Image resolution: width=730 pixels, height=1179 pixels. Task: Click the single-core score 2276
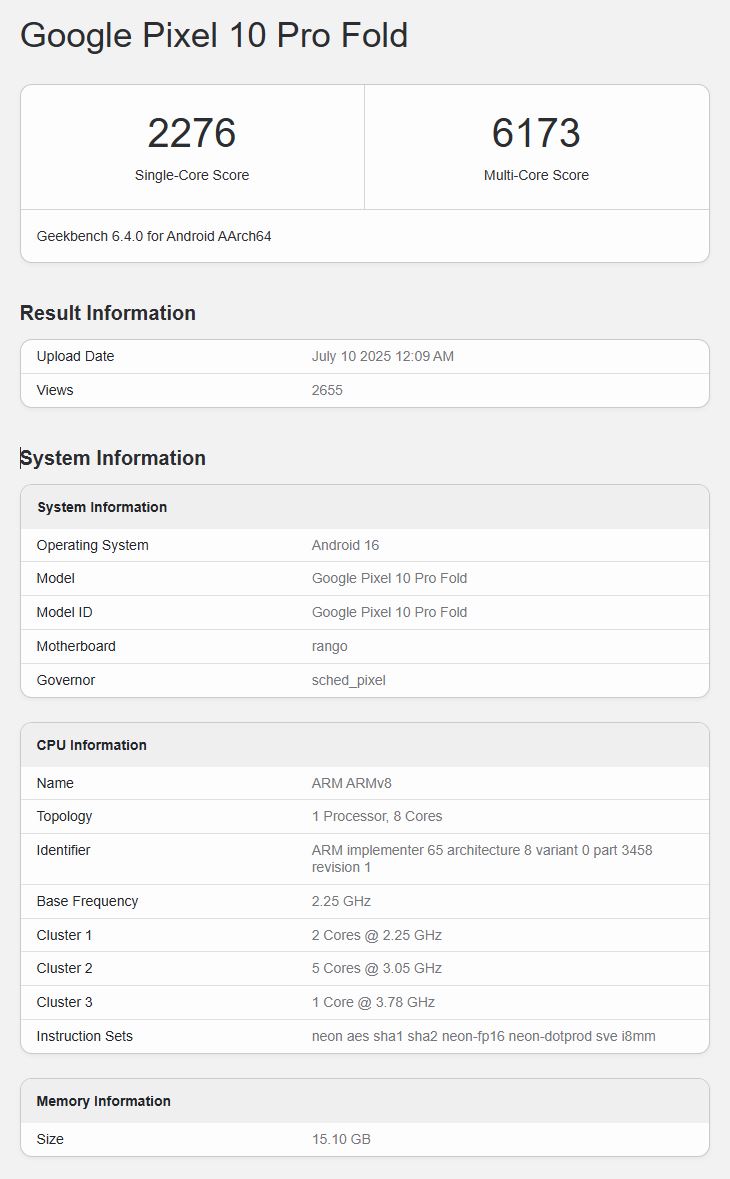click(192, 134)
